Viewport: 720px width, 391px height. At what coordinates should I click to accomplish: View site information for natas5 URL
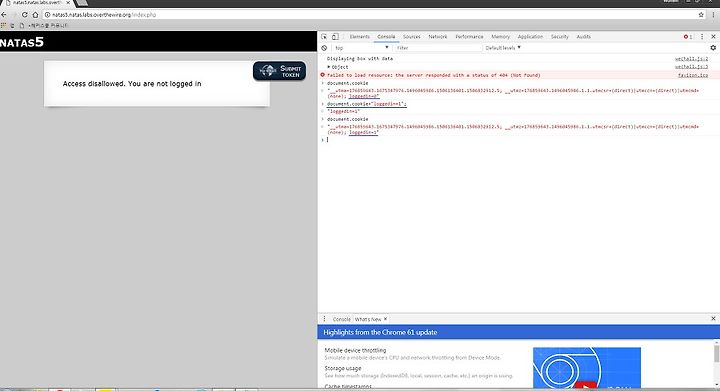(x=47, y=15)
